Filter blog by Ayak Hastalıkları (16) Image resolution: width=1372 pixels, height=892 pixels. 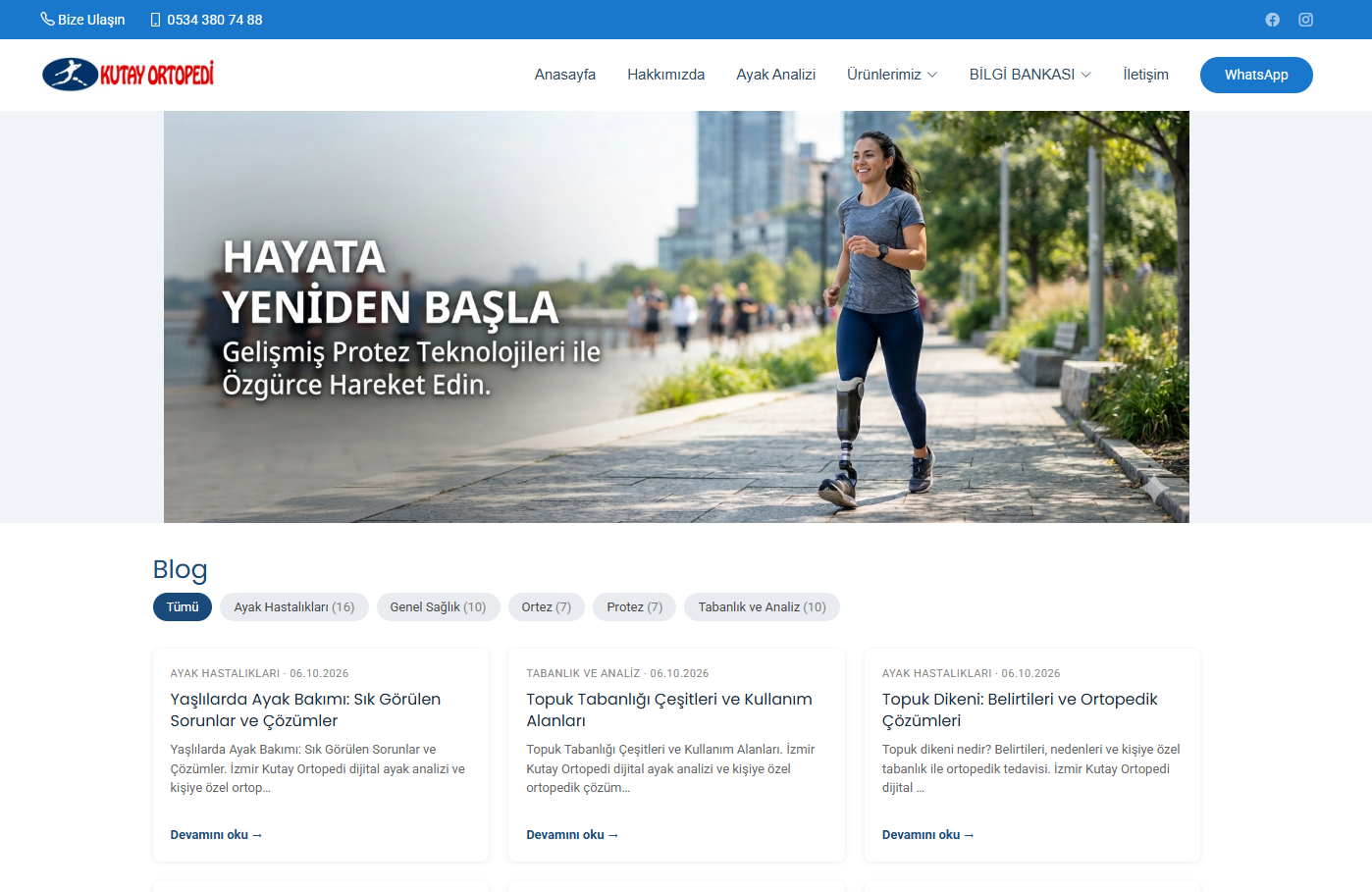point(294,607)
